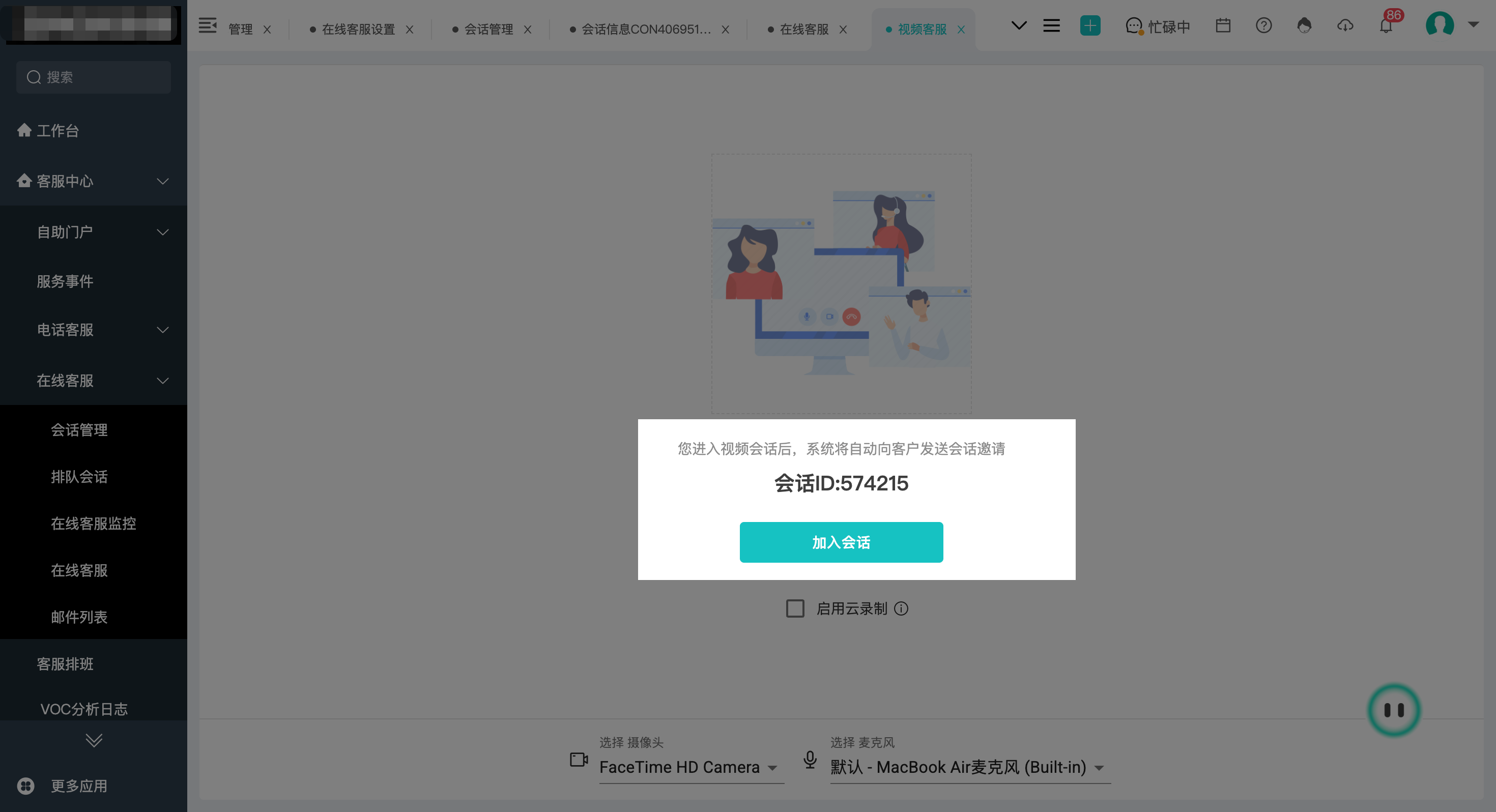Click the user profile avatar
Image resolution: width=1496 pixels, height=812 pixels.
(1440, 25)
